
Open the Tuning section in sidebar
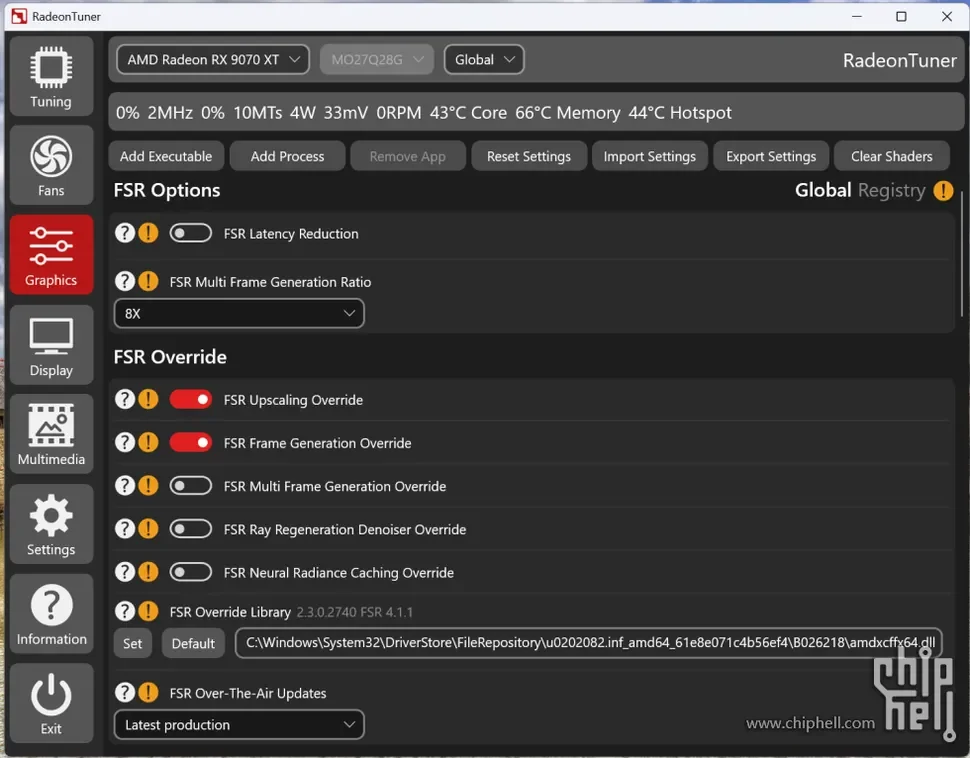click(51, 76)
